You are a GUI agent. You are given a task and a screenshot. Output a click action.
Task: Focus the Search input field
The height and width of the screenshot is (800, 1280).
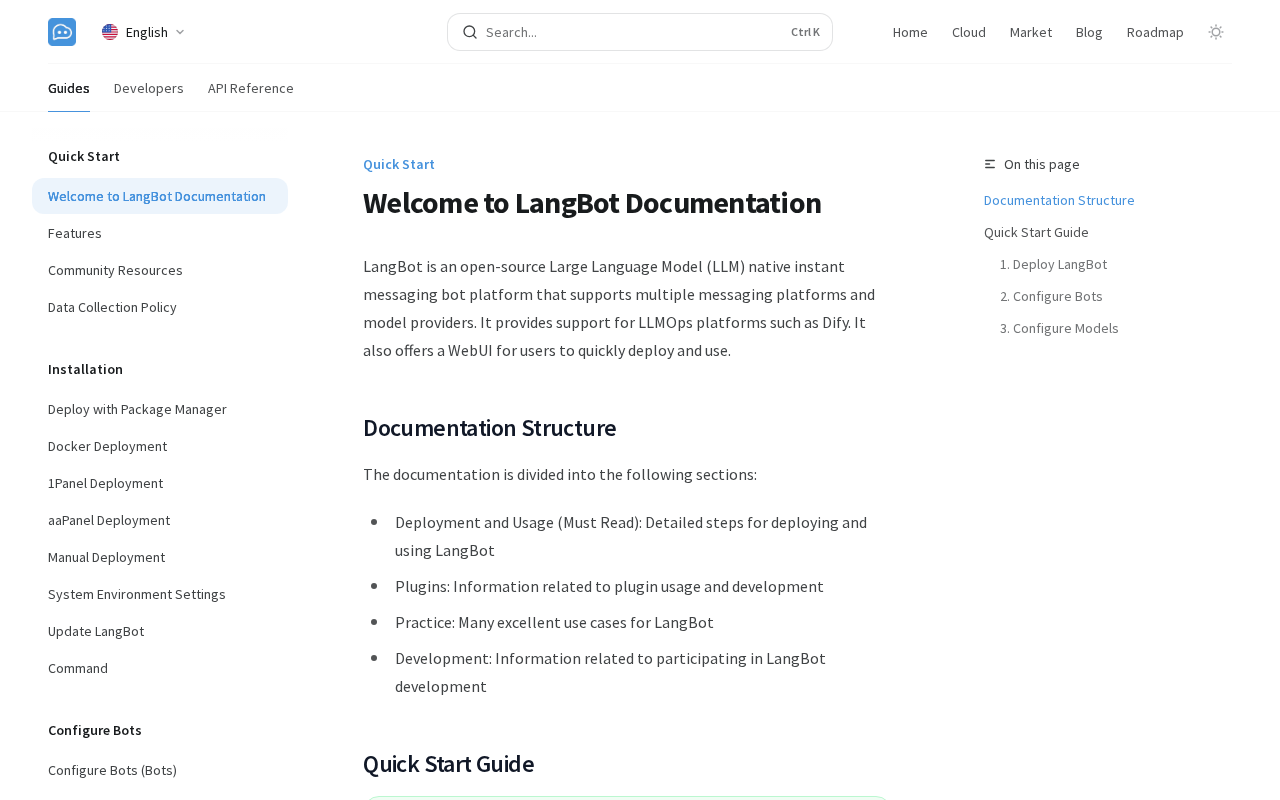click(640, 32)
